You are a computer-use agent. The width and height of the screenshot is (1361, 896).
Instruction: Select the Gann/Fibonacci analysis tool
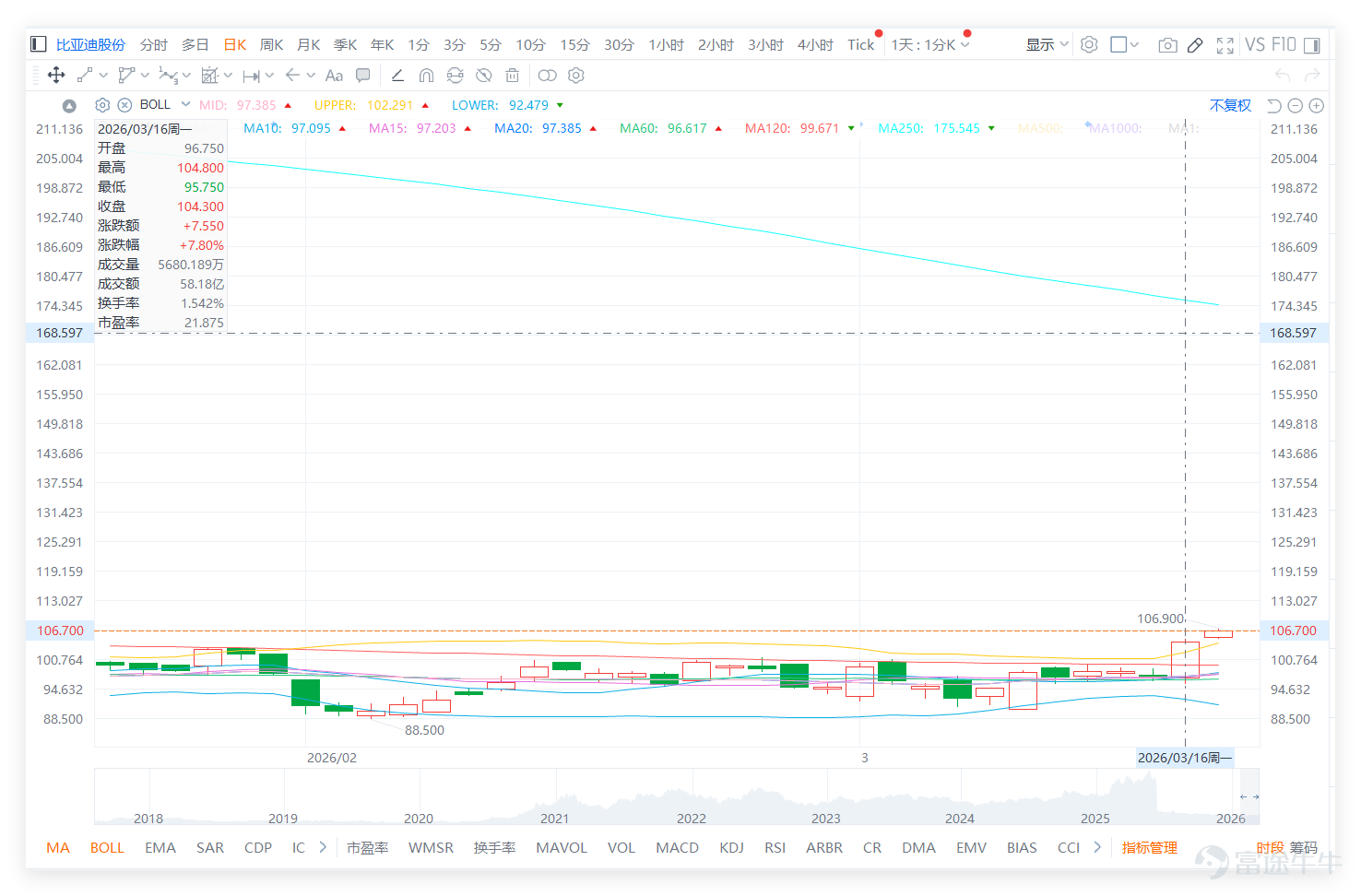210,76
